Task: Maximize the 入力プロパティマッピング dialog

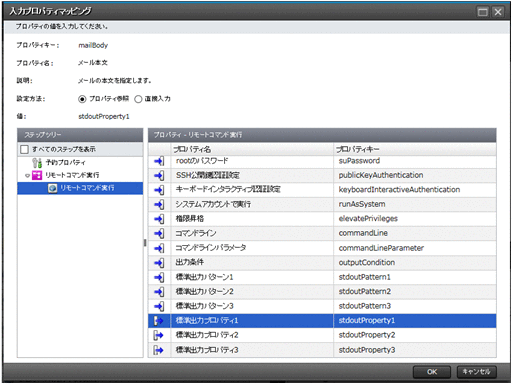Action: [x=483, y=12]
